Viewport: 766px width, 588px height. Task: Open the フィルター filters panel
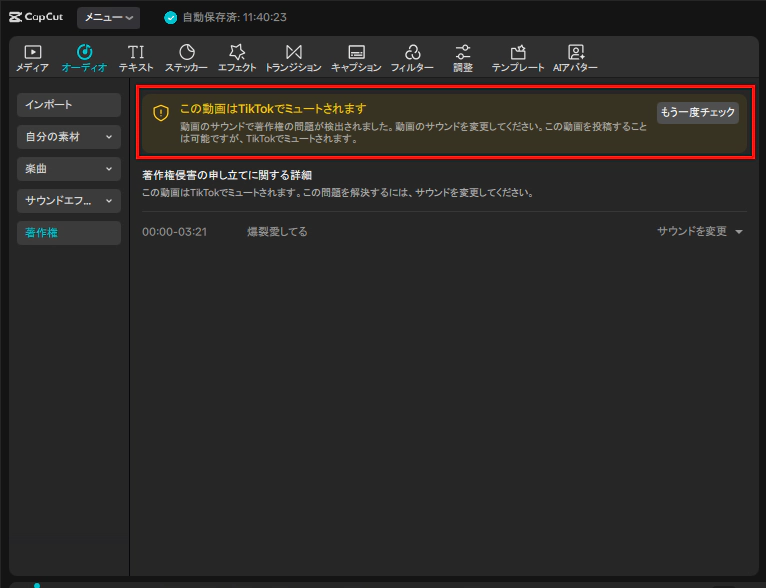pyautogui.click(x=412, y=58)
